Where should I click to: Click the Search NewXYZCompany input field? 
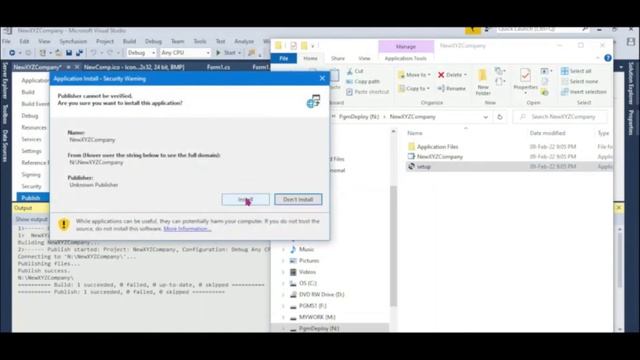coord(560,117)
